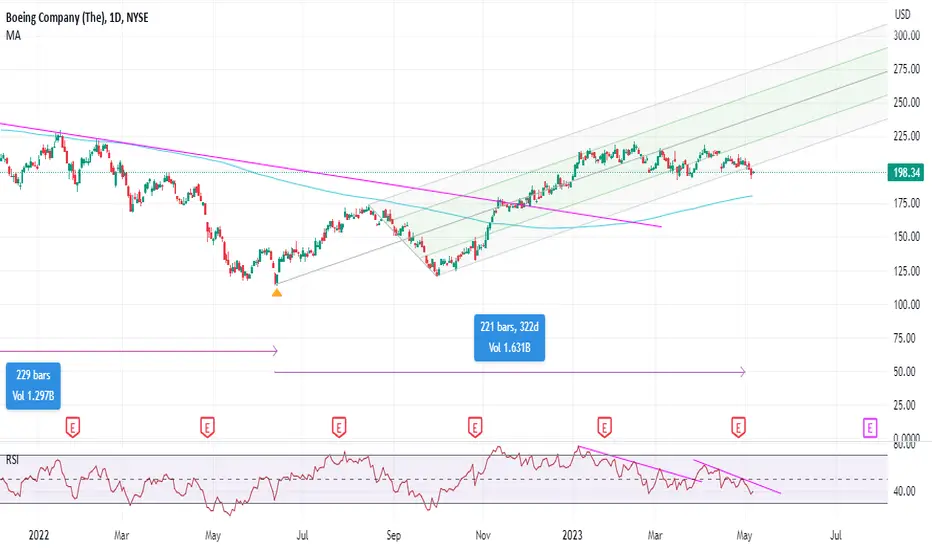
Task: Click the green 198.34 current price tag
Action: pyautogui.click(x=906, y=172)
